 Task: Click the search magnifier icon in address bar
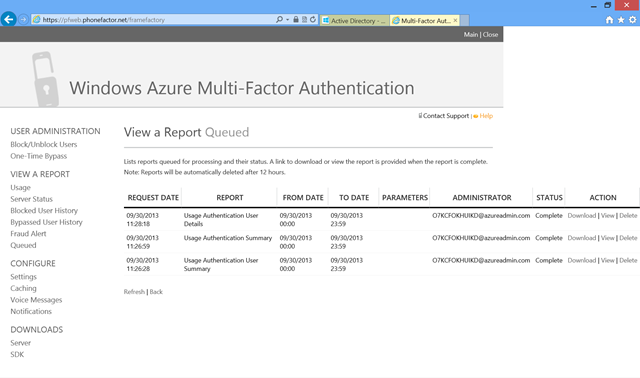[279, 20]
